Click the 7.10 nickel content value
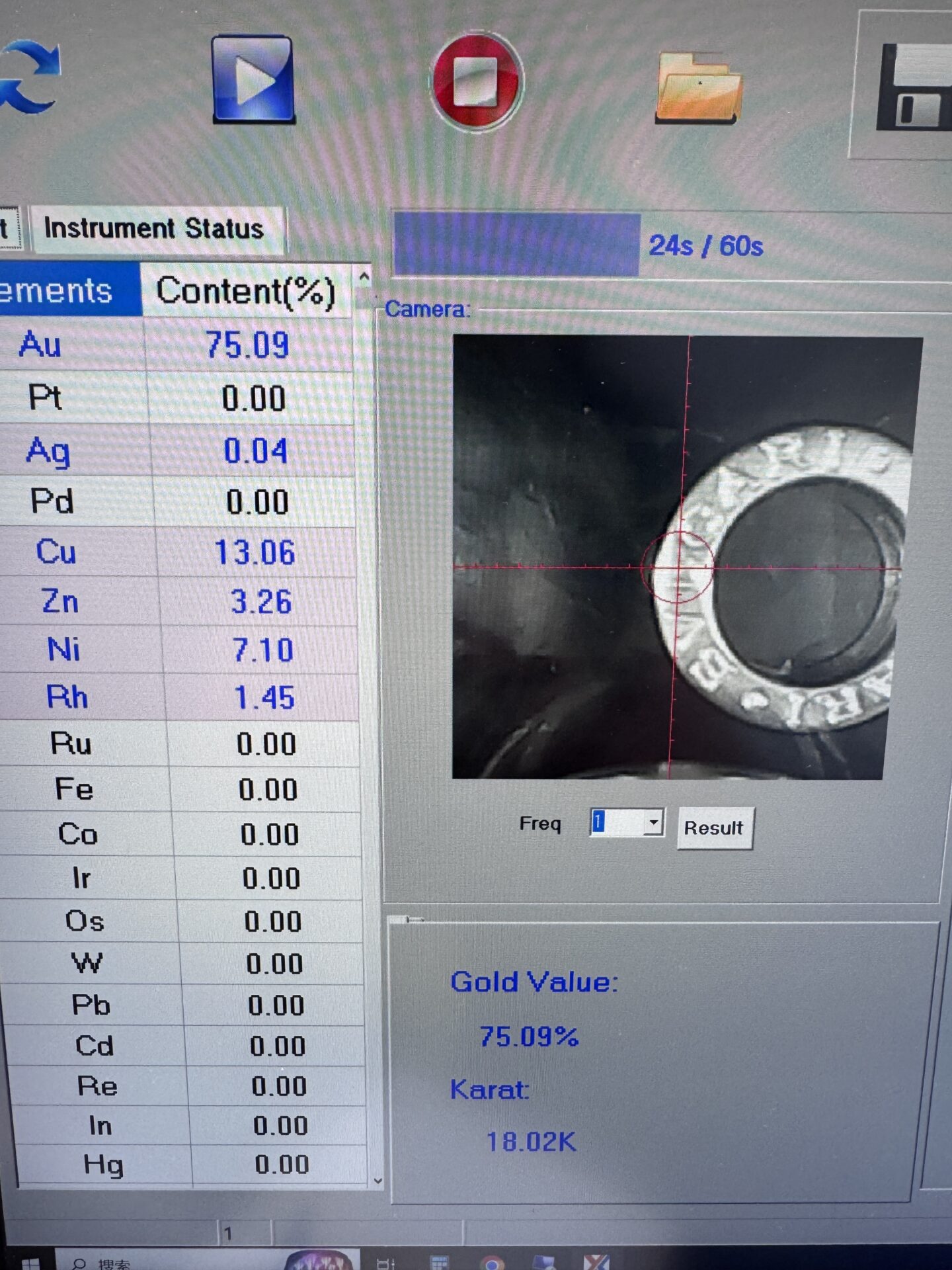 (x=263, y=650)
